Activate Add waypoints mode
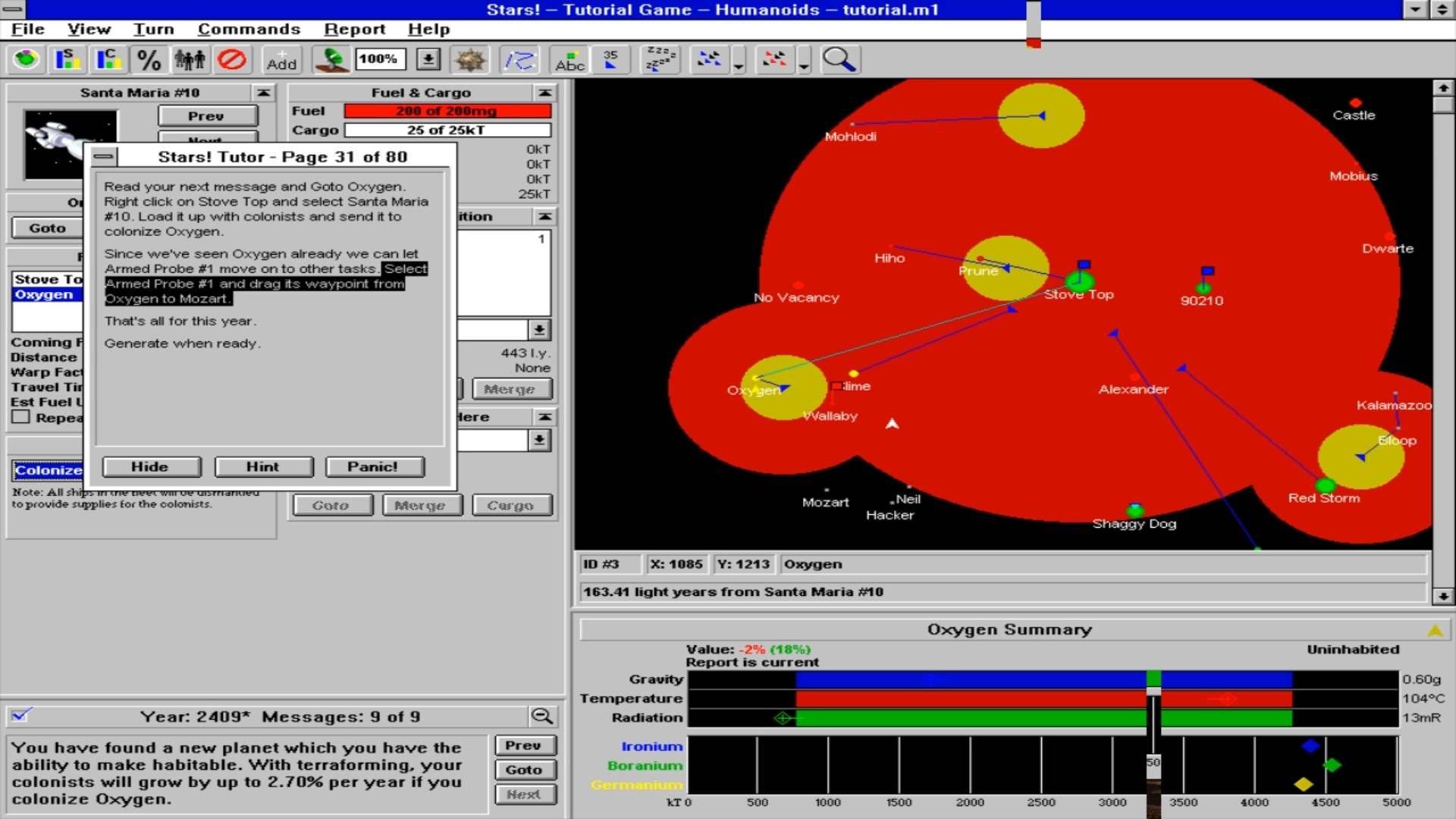The width and height of the screenshot is (1456, 819). click(x=281, y=59)
